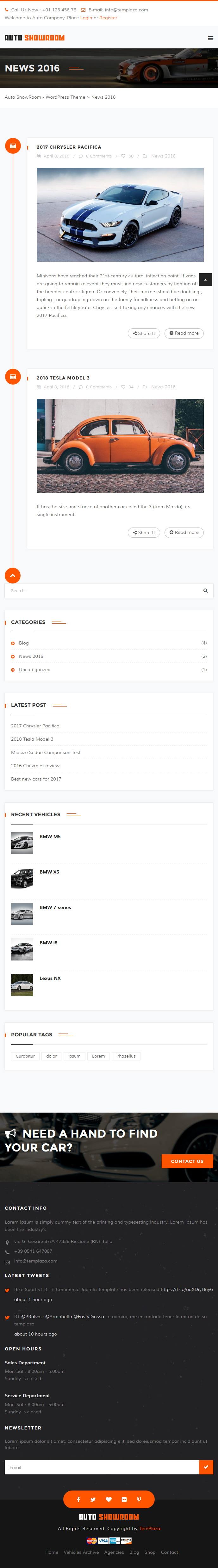Screen dimensions: 218x1568
Task: Open the News 2016 category link
Action: (x=31, y=656)
